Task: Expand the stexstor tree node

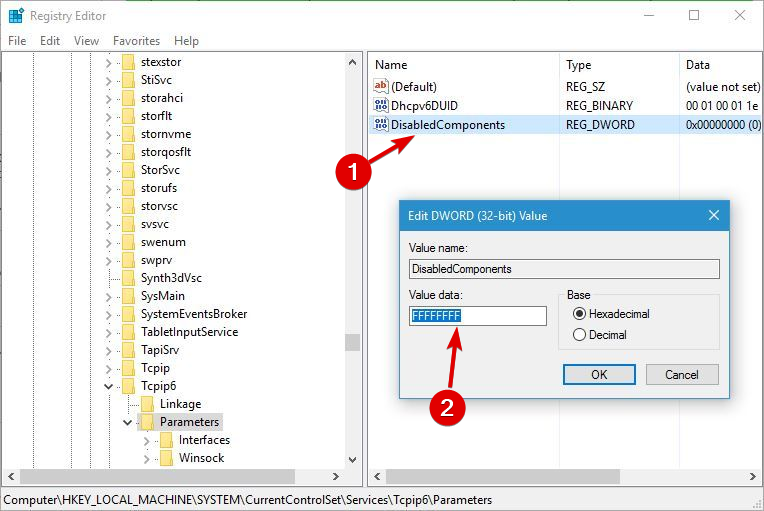Action: tap(109, 63)
